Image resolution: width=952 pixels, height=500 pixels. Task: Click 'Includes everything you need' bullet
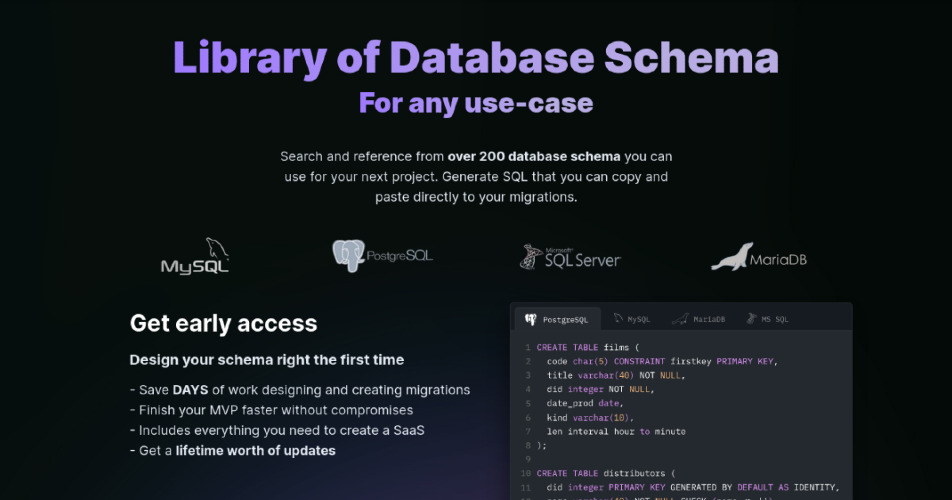(x=277, y=430)
